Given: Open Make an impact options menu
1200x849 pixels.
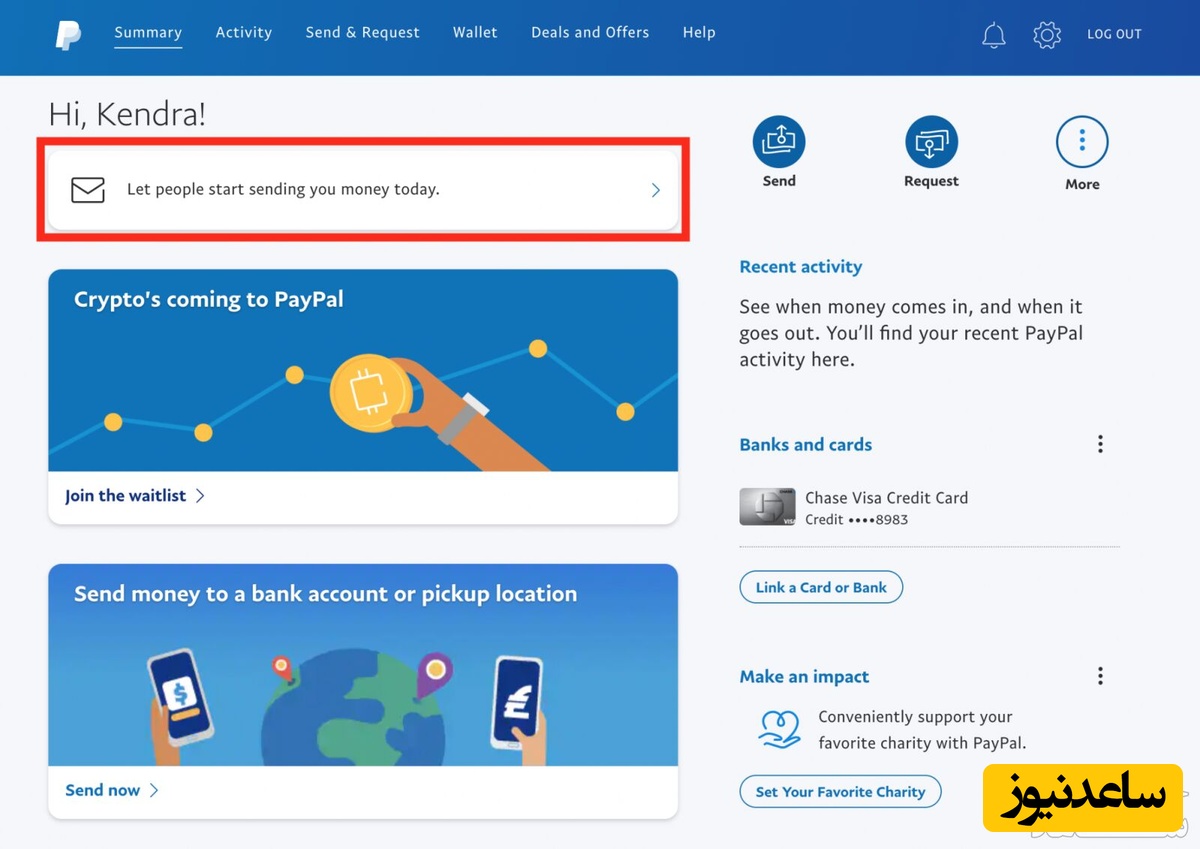Looking at the screenshot, I should click(1100, 676).
